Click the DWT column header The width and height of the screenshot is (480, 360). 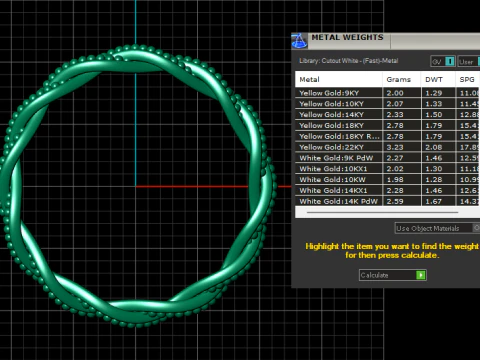438,80
